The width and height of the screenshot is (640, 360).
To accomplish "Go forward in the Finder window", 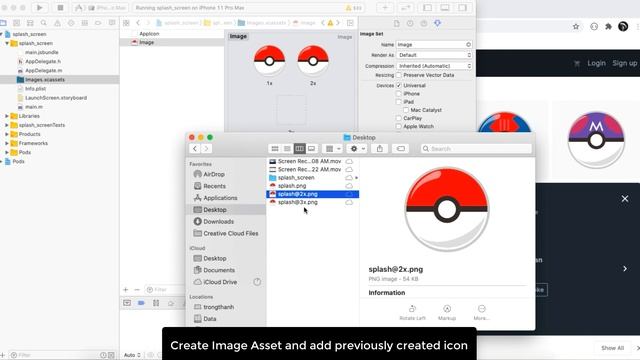I will 206,149.
